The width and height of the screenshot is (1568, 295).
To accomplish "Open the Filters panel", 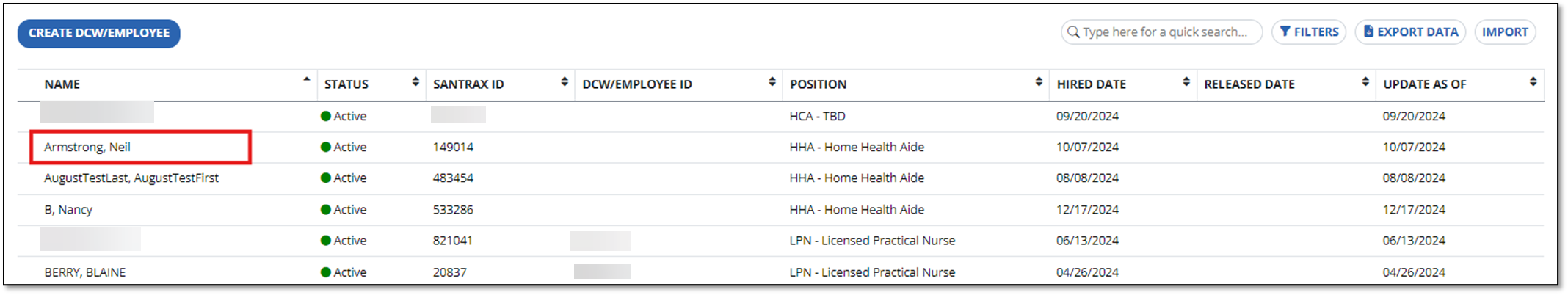I will pyautogui.click(x=1309, y=32).
